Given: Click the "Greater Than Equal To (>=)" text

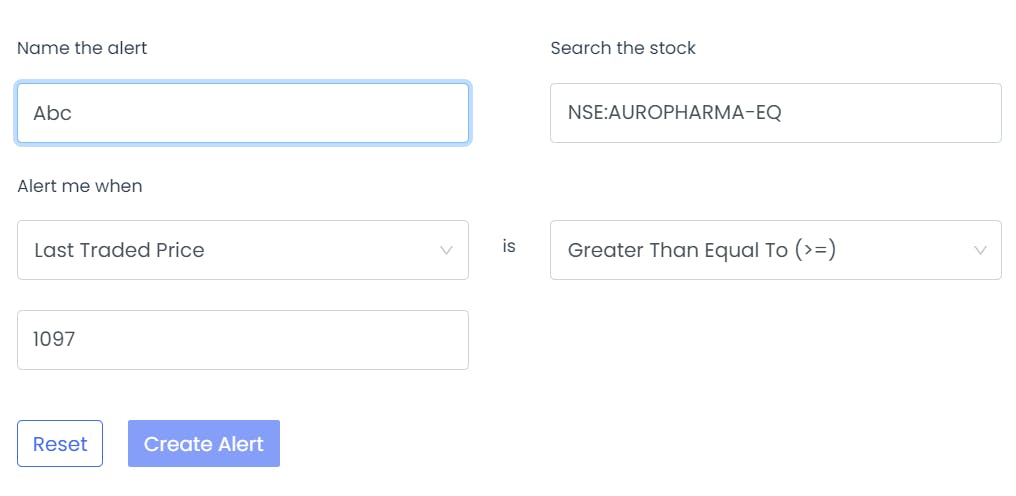Looking at the screenshot, I should point(702,250).
